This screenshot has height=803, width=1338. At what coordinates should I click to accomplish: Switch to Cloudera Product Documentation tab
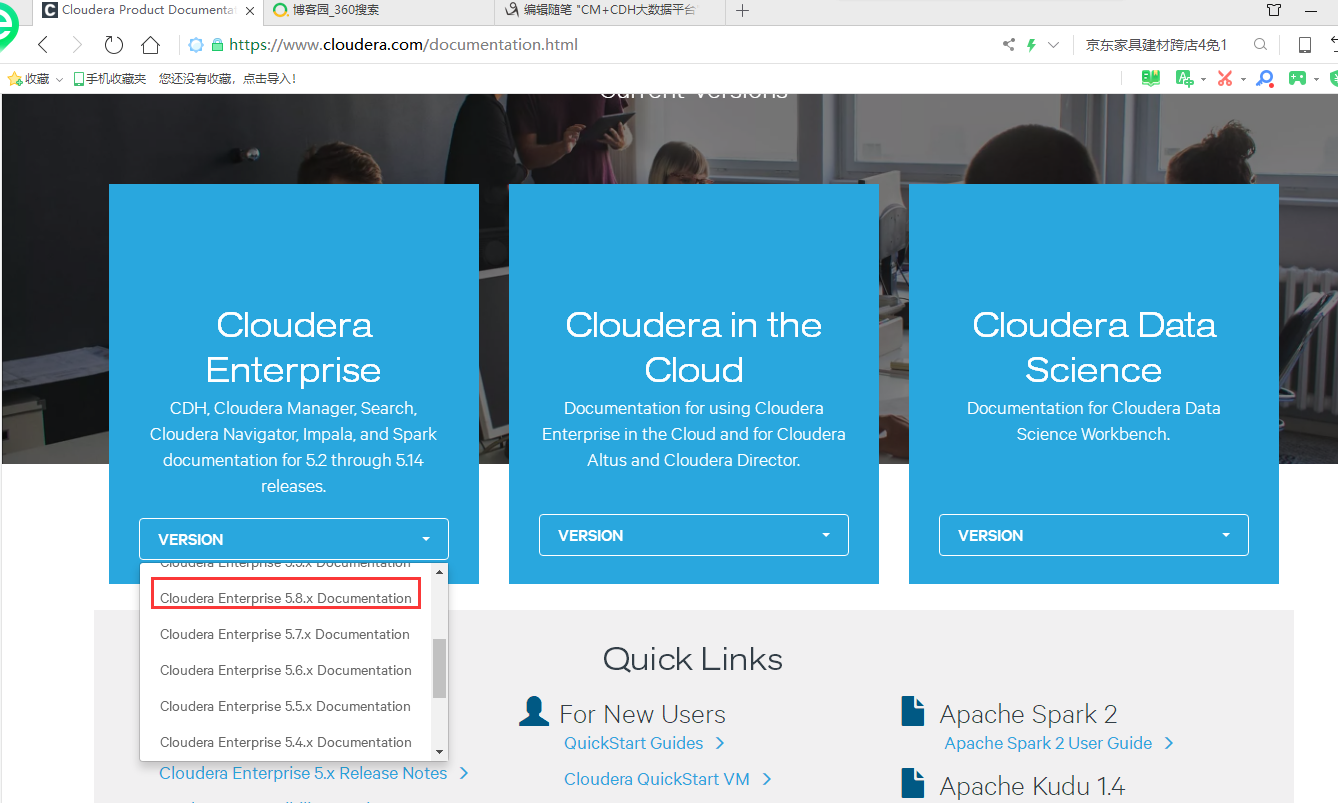coord(150,10)
